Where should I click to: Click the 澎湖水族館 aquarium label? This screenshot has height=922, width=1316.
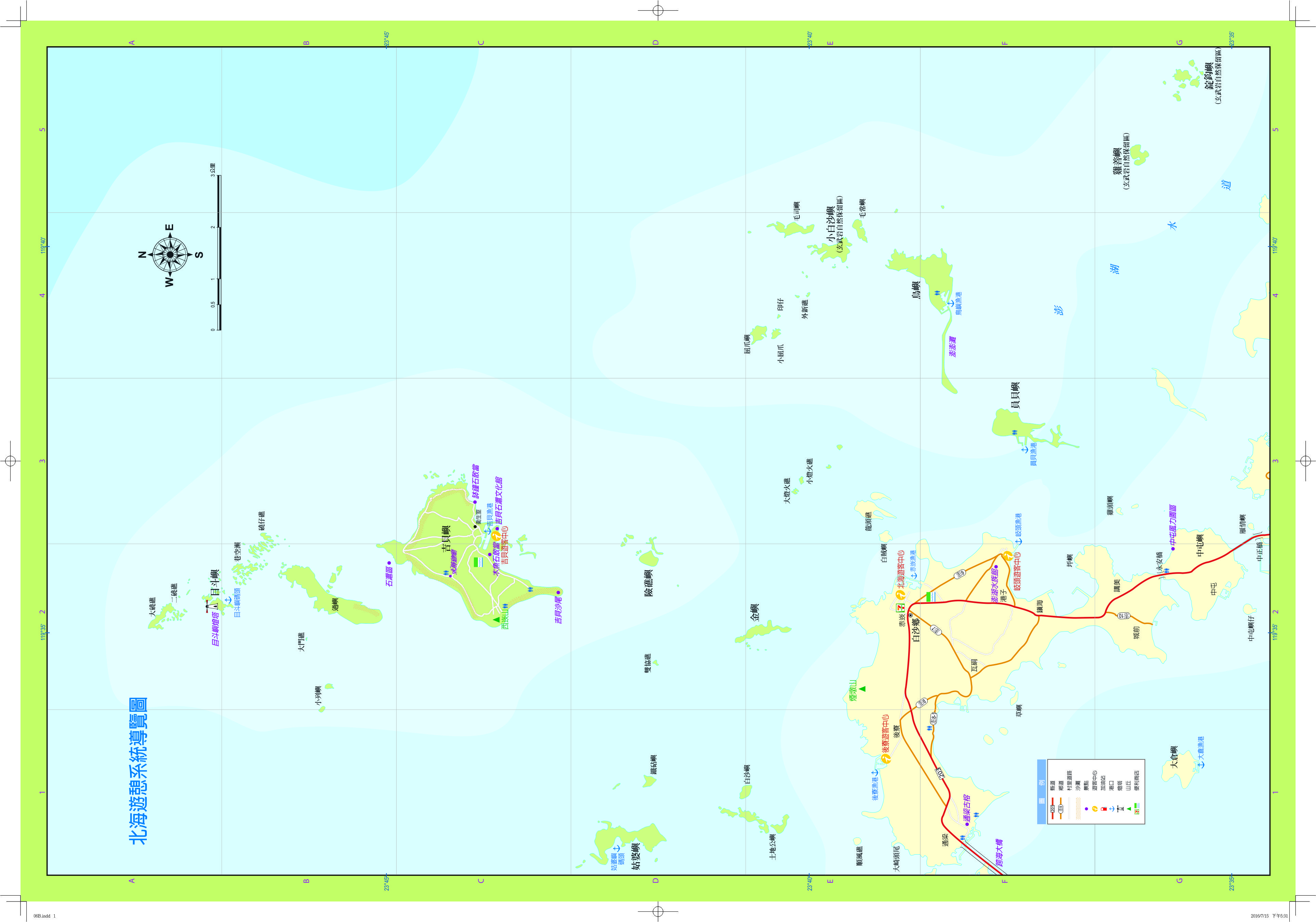tap(994, 586)
